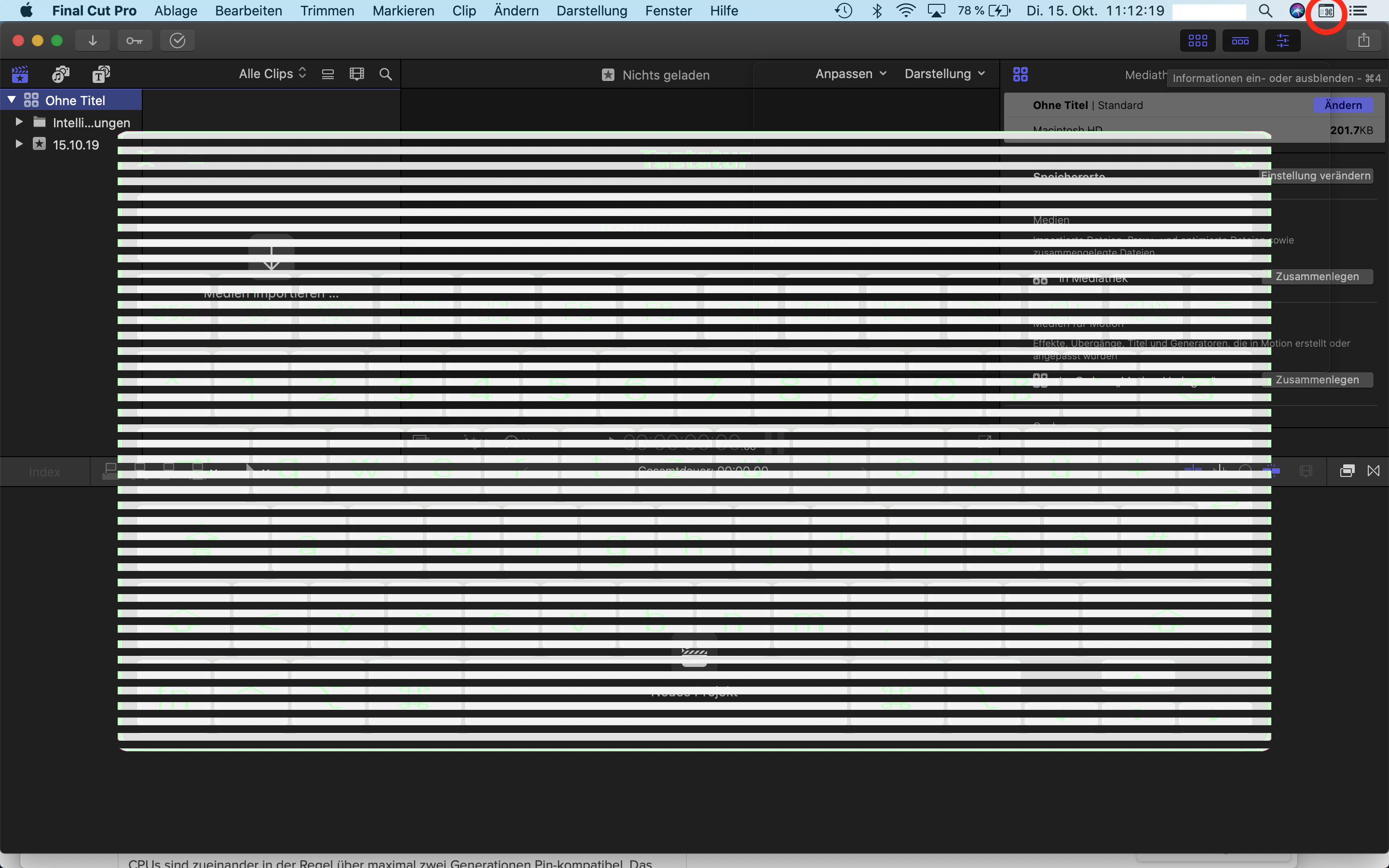
Task: Open the clip appearance filmstrip options
Action: click(x=356, y=74)
